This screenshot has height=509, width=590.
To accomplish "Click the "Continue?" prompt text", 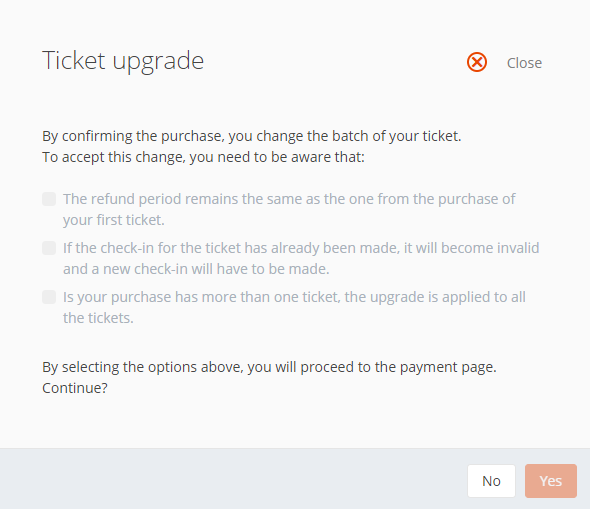I will [x=75, y=388].
